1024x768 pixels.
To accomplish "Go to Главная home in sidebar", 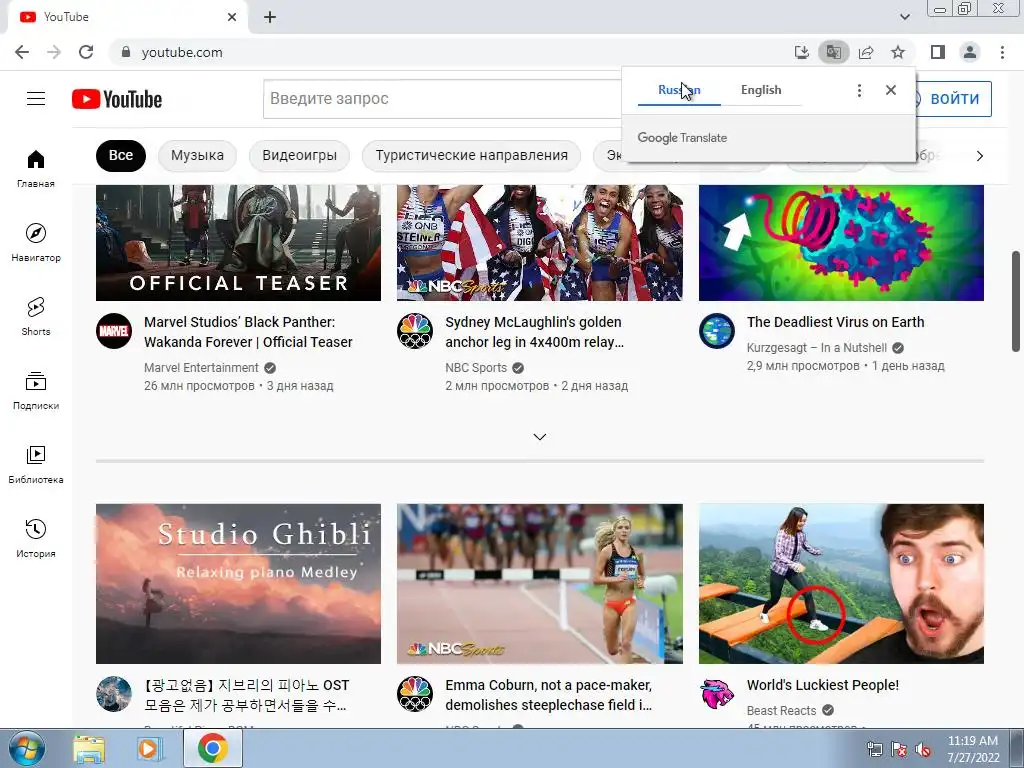I will tap(36, 168).
